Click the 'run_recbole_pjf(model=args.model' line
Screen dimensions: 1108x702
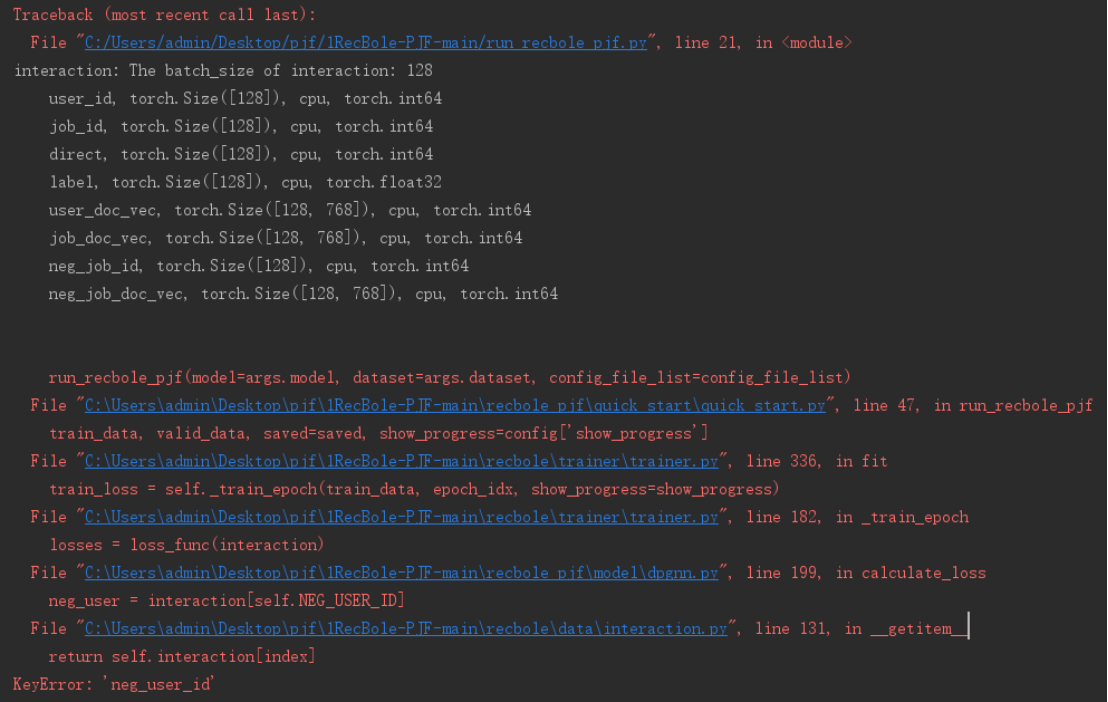pos(449,378)
